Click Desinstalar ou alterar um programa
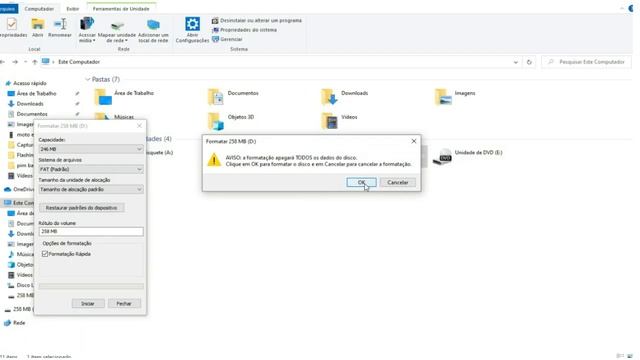Image resolution: width=640 pixels, height=360 pixels. point(257,20)
